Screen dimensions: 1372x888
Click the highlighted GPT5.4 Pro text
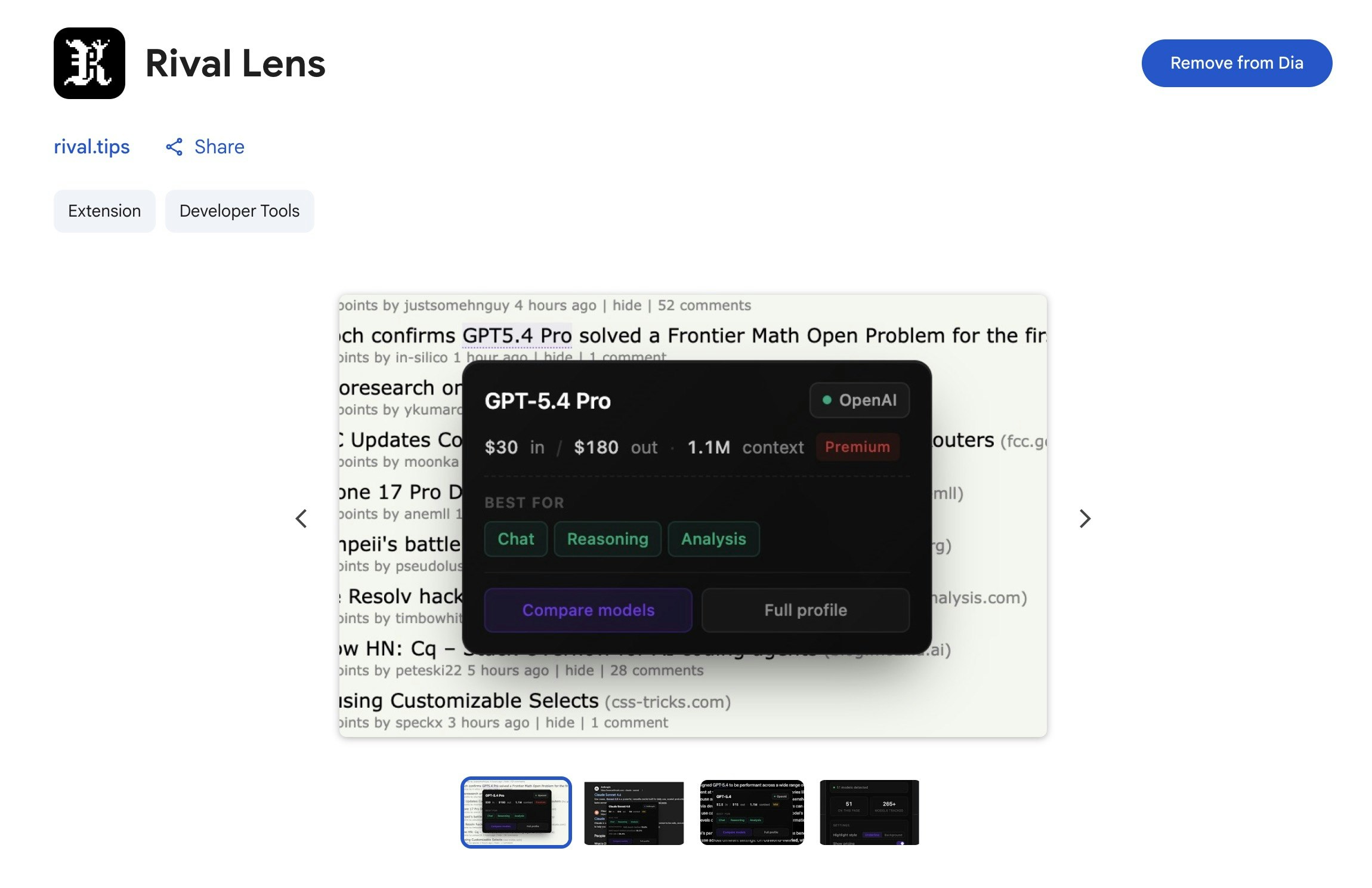pos(517,335)
